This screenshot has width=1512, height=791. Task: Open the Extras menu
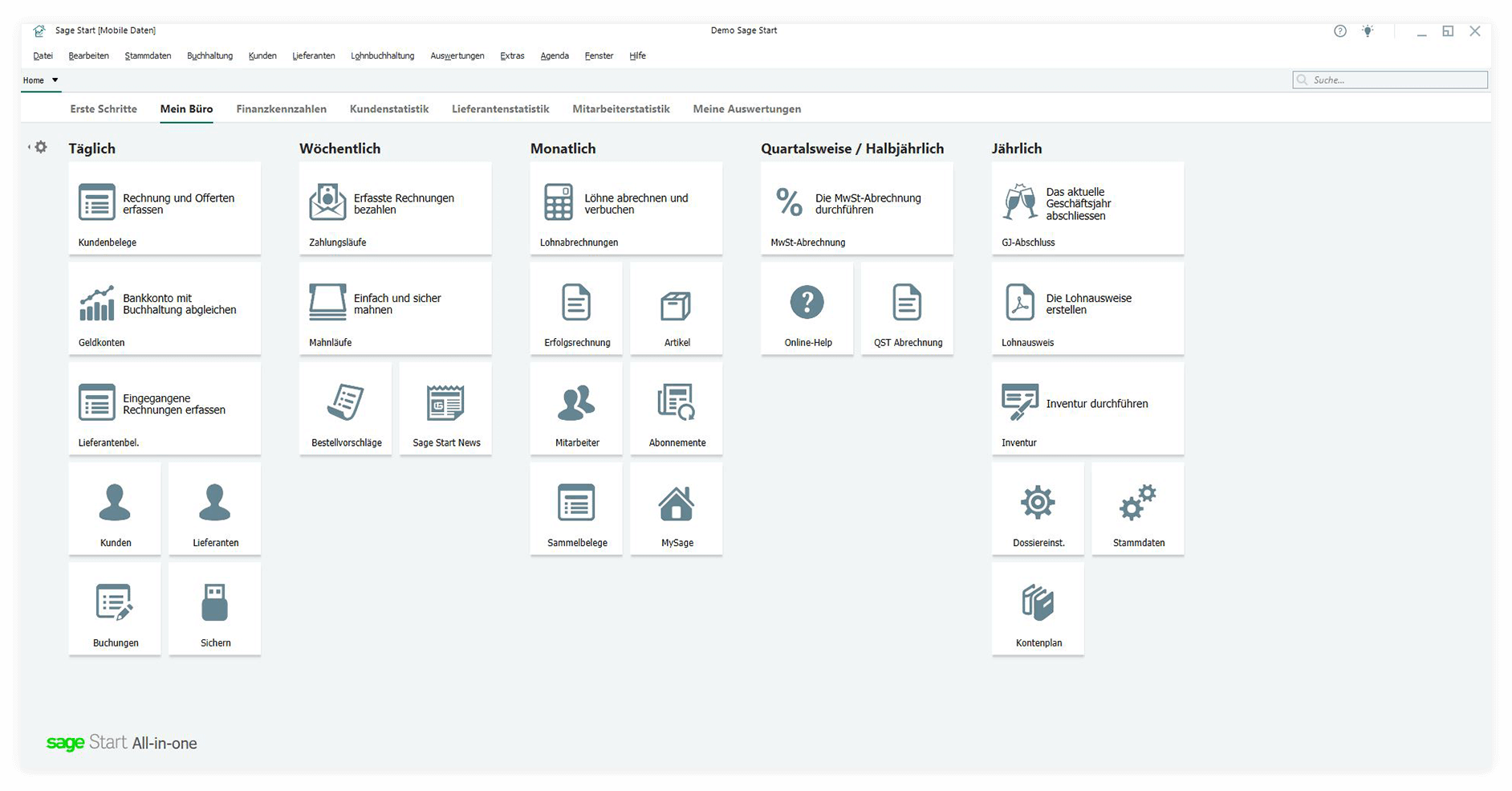(512, 56)
